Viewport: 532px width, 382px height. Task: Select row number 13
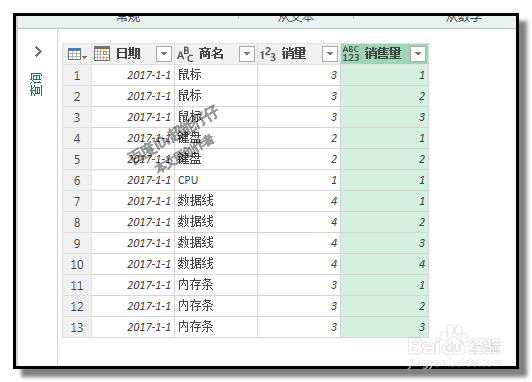click(77, 327)
